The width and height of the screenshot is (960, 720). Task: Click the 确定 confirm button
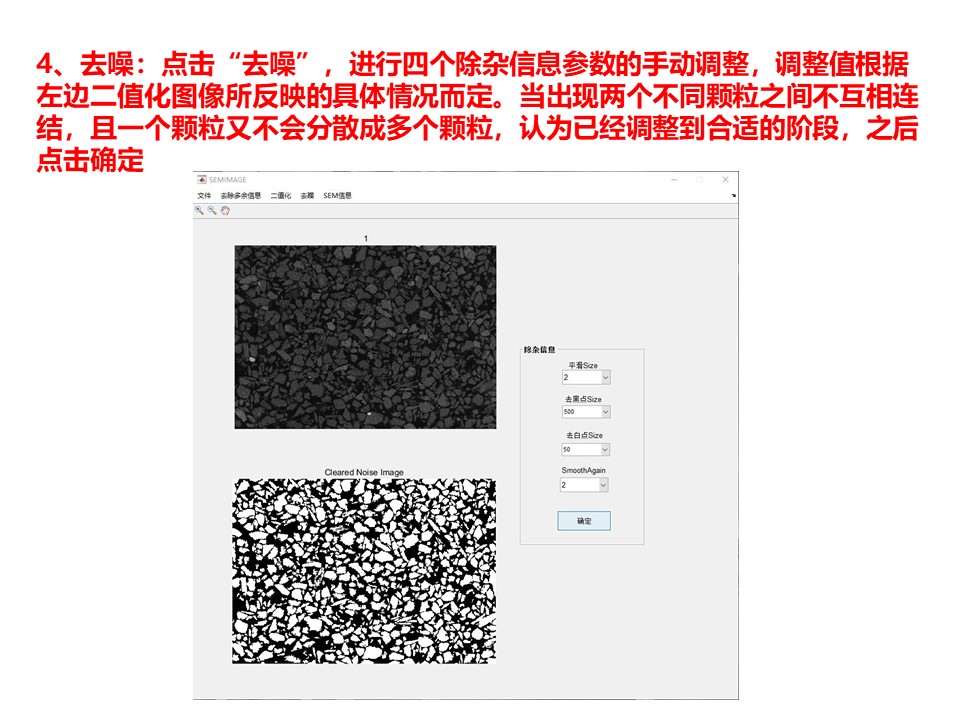point(584,521)
